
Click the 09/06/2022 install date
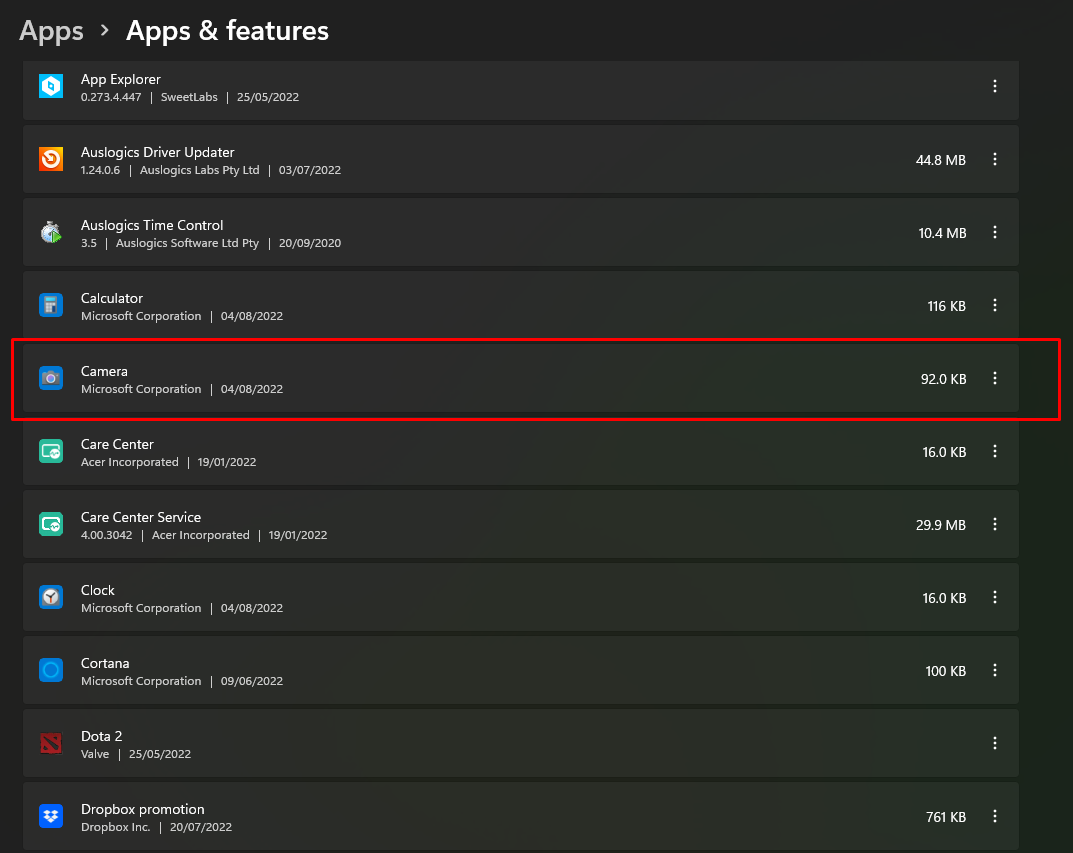tap(251, 681)
